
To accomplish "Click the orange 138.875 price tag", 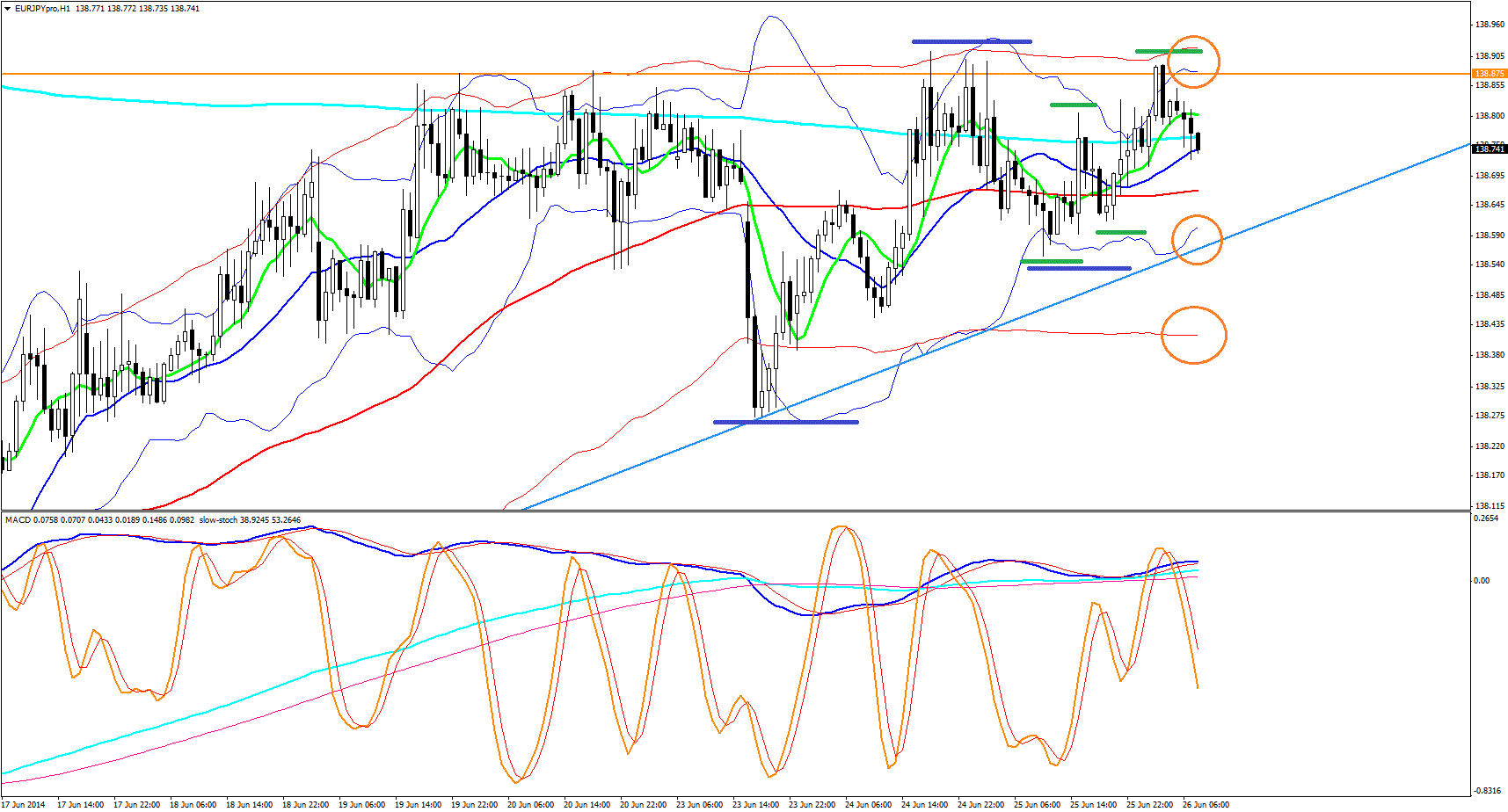I will [1490, 74].
